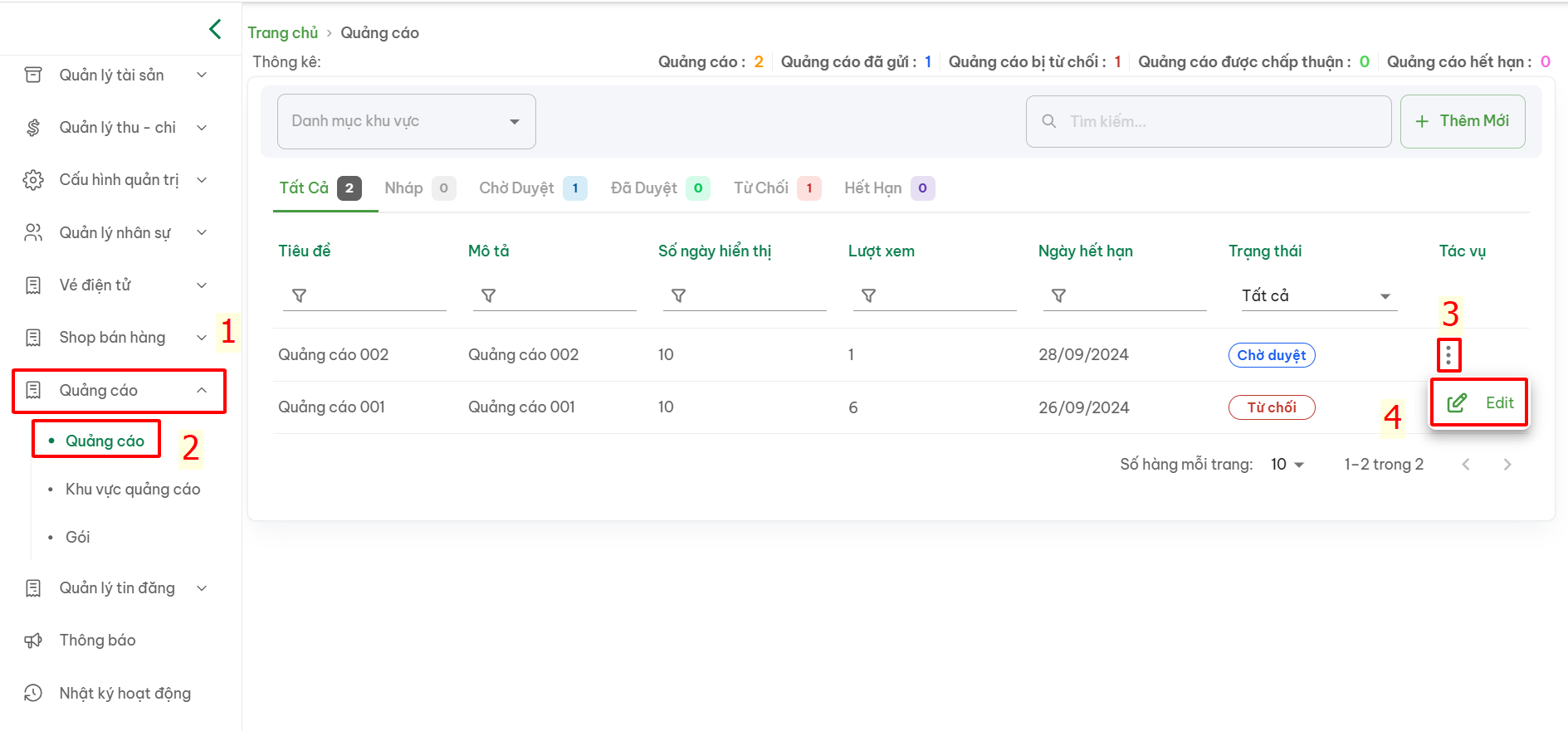Open Danh mục khu vực dropdown
Screen dimensions: 1568x731
(407, 121)
